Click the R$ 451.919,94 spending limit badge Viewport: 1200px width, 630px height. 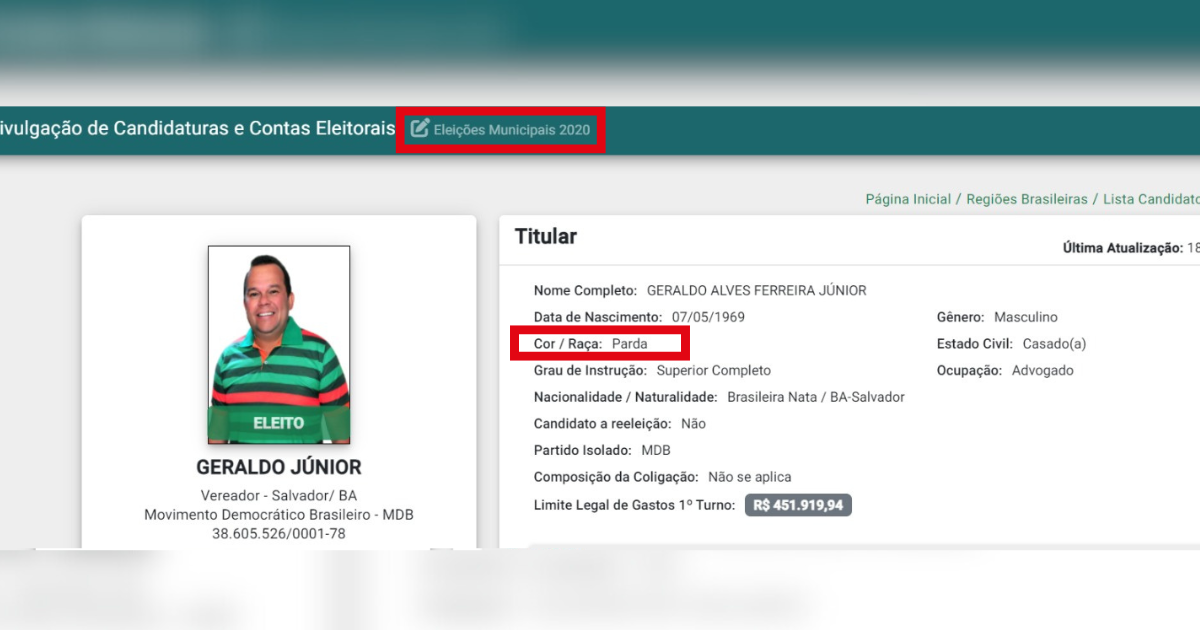click(798, 505)
